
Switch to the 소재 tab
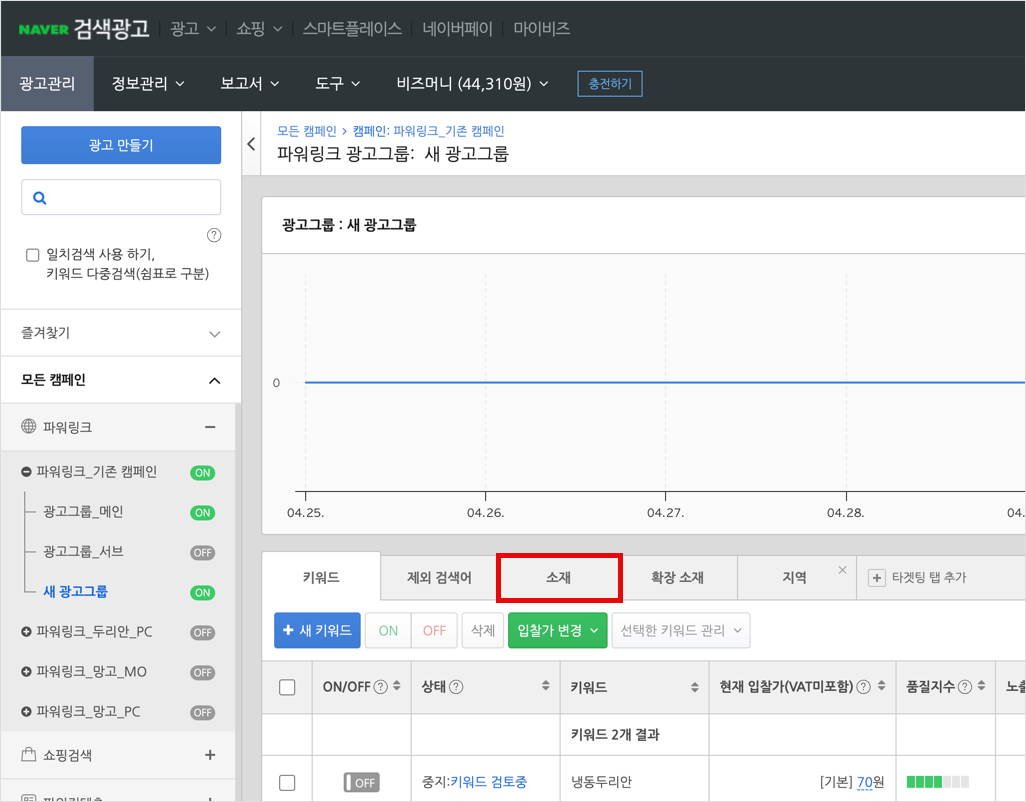point(559,578)
